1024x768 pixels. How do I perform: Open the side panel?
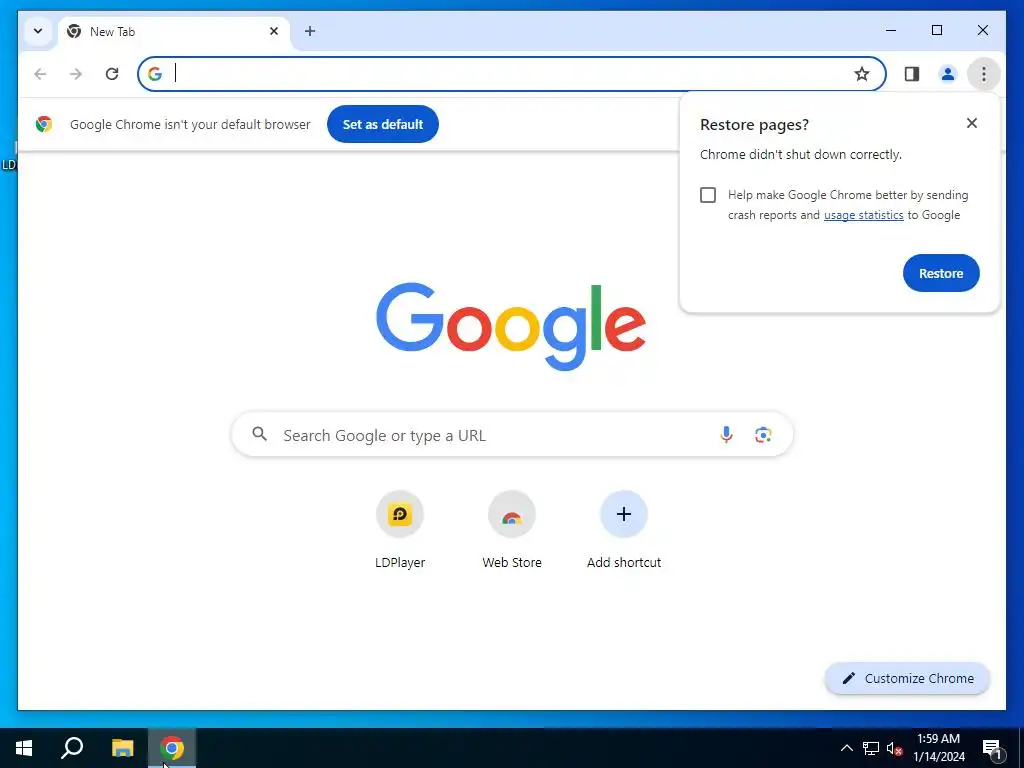tap(912, 74)
